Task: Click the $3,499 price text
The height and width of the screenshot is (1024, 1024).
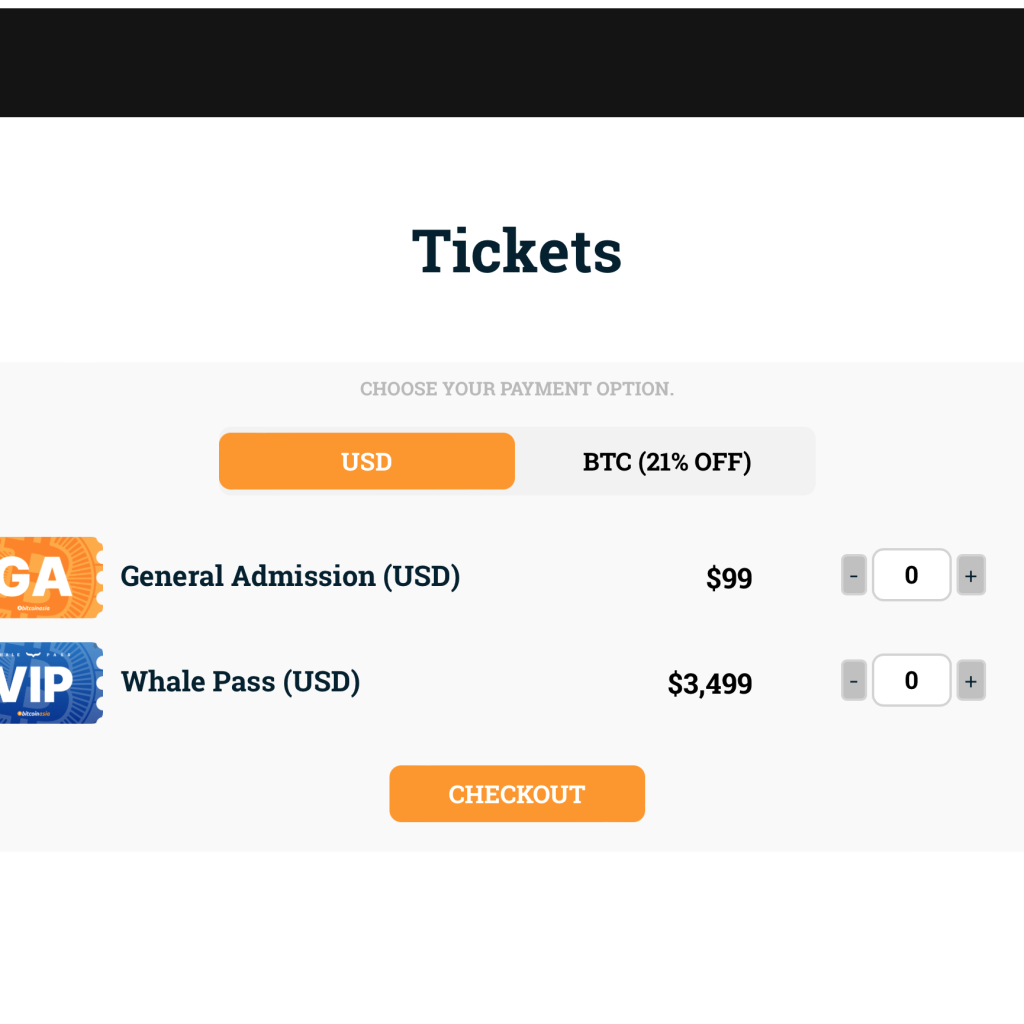Action: coord(710,684)
